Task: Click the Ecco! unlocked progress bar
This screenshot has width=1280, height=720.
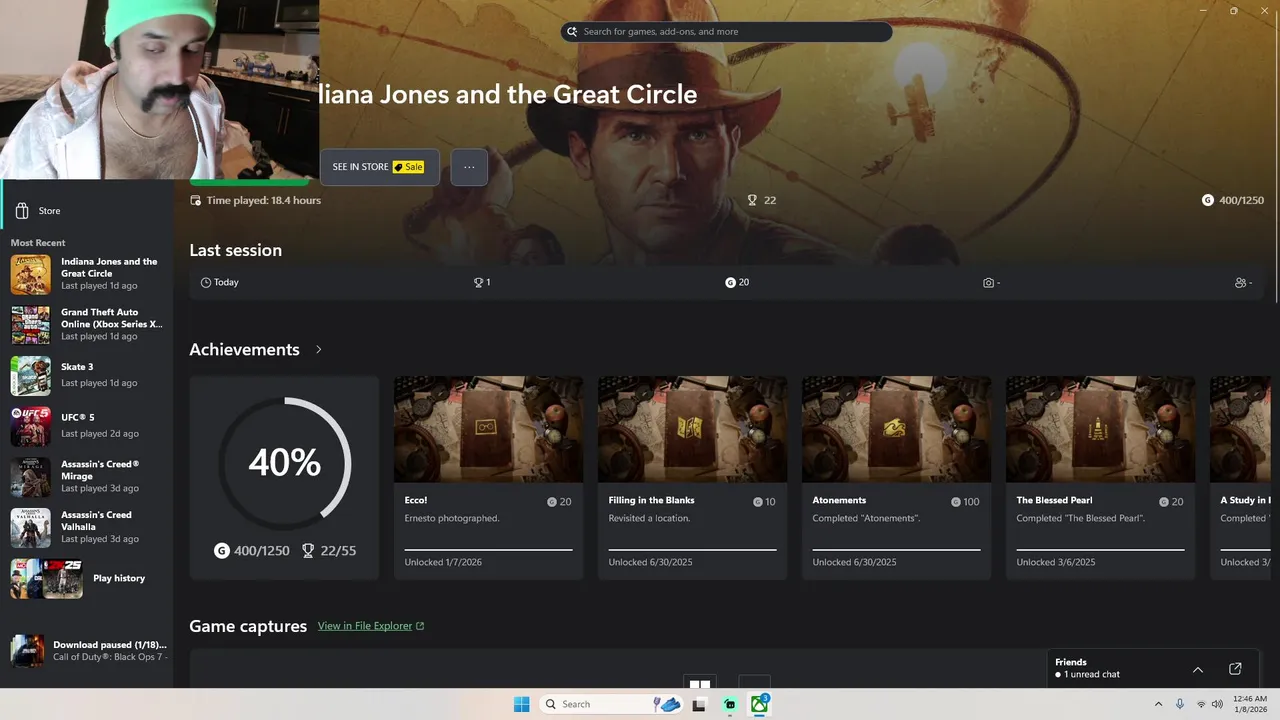Action: tap(488, 549)
